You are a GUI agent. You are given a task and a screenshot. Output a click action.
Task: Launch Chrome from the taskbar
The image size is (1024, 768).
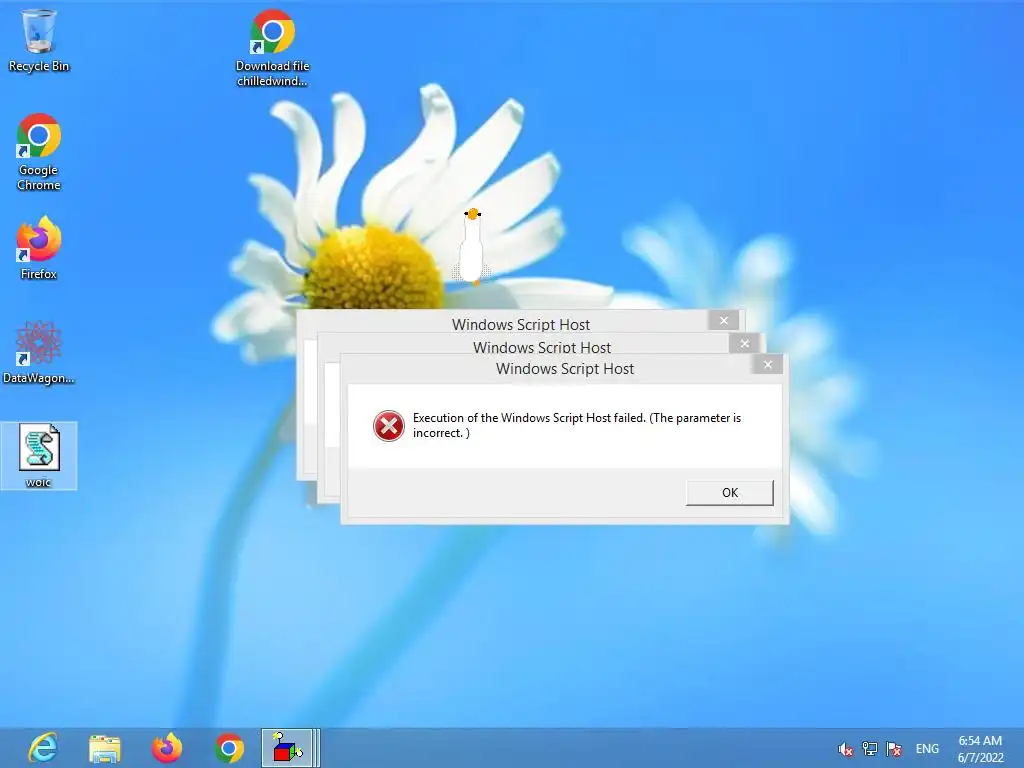pos(229,748)
